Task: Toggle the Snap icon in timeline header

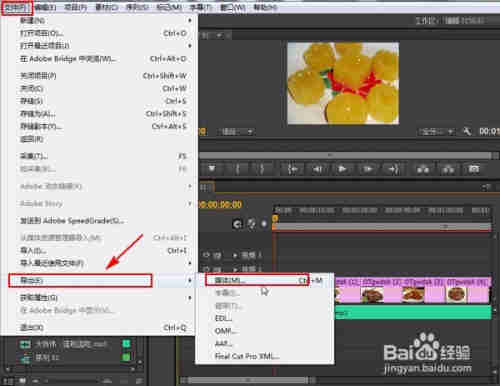Action: (237, 224)
